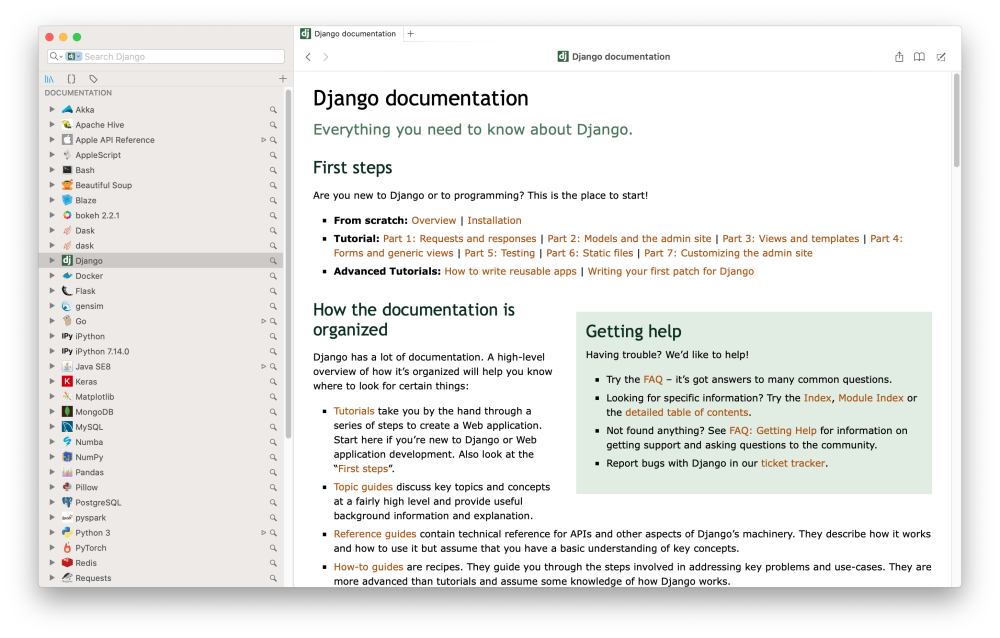
Task: Expand the Pandas docset
Action: coord(52,472)
